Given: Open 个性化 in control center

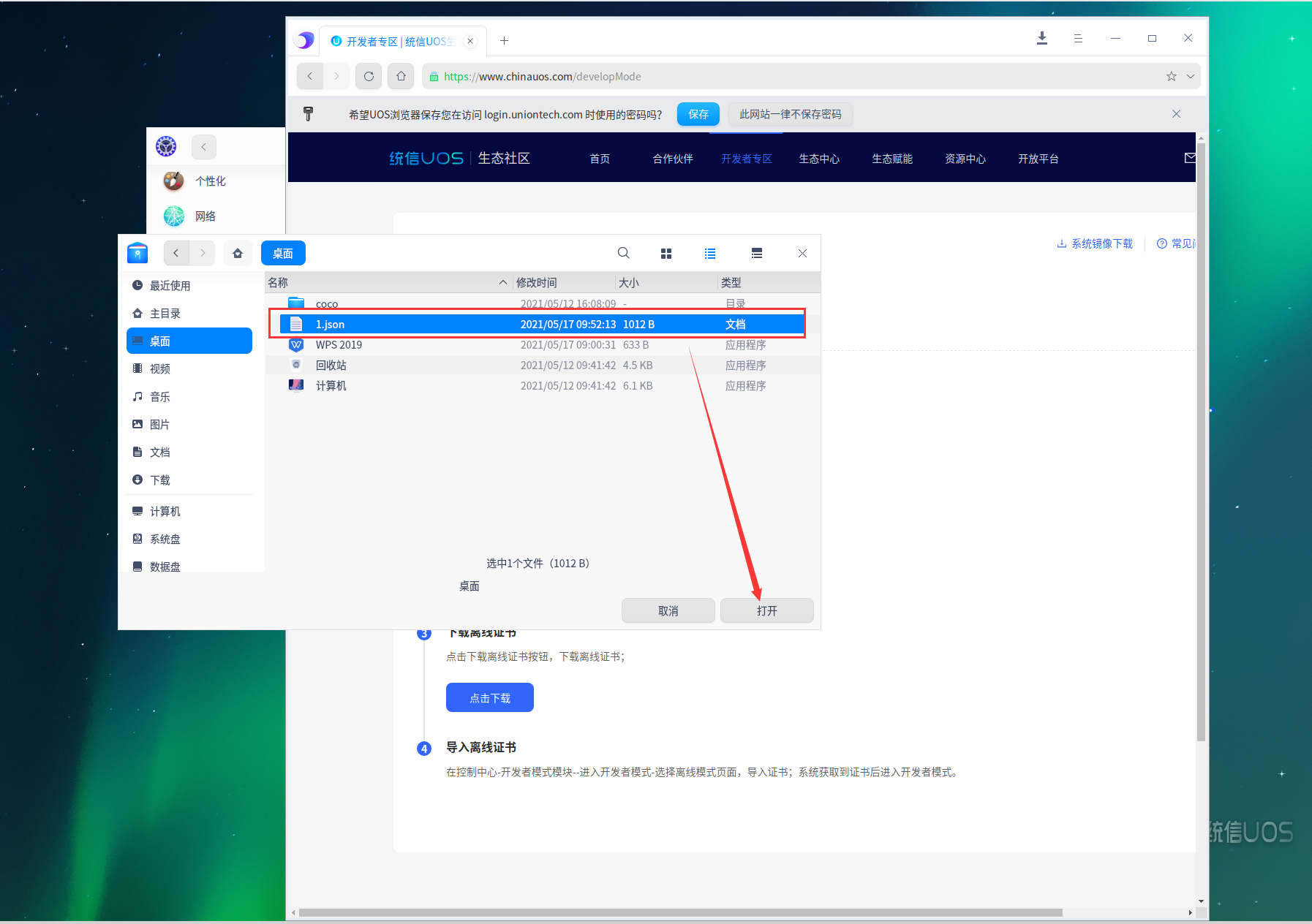Looking at the screenshot, I should pos(195,181).
